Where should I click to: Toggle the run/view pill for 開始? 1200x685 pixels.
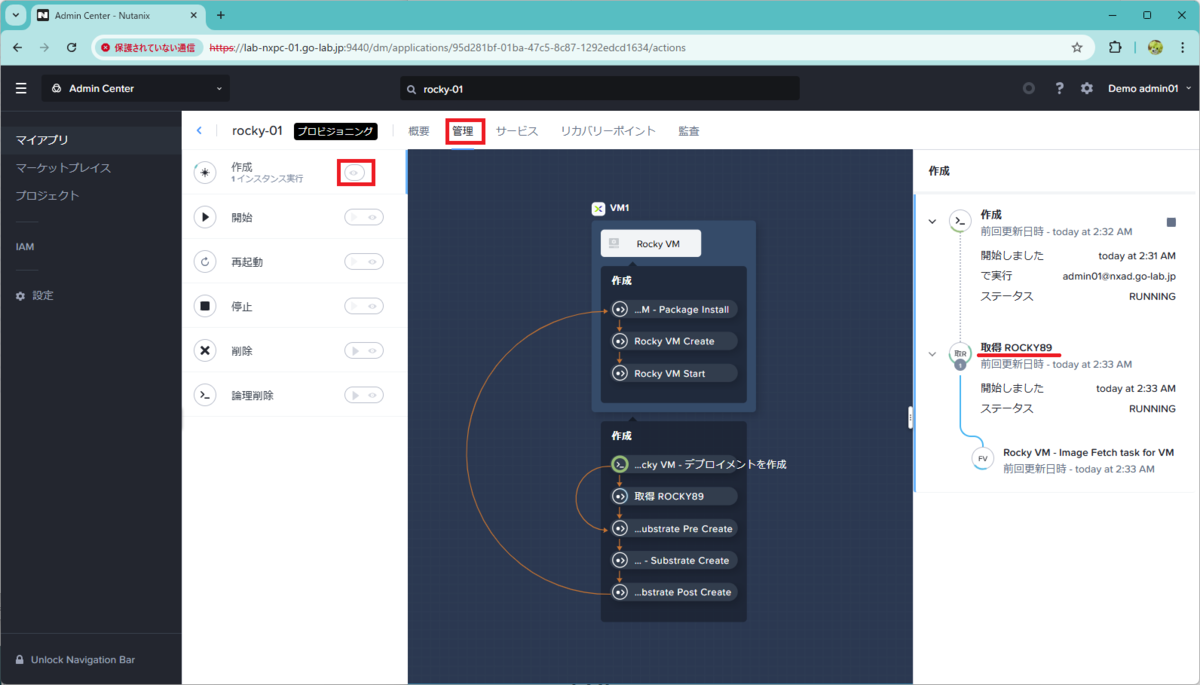pyautogui.click(x=364, y=217)
